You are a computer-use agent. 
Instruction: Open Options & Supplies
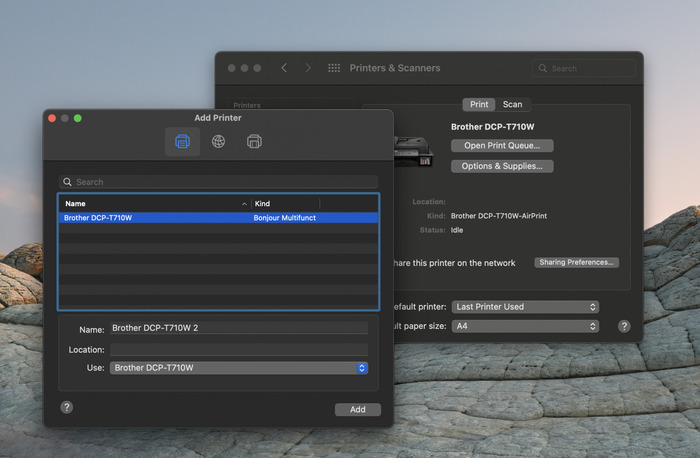click(x=502, y=166)
